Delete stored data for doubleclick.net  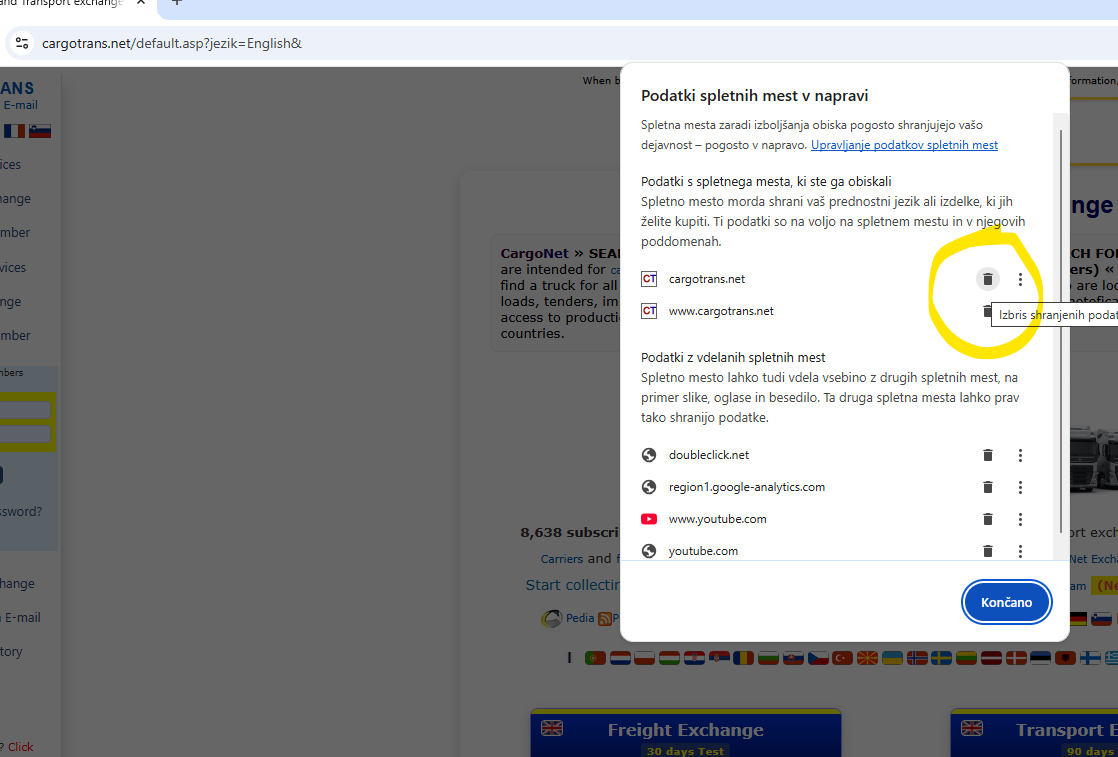click(987, 455)
